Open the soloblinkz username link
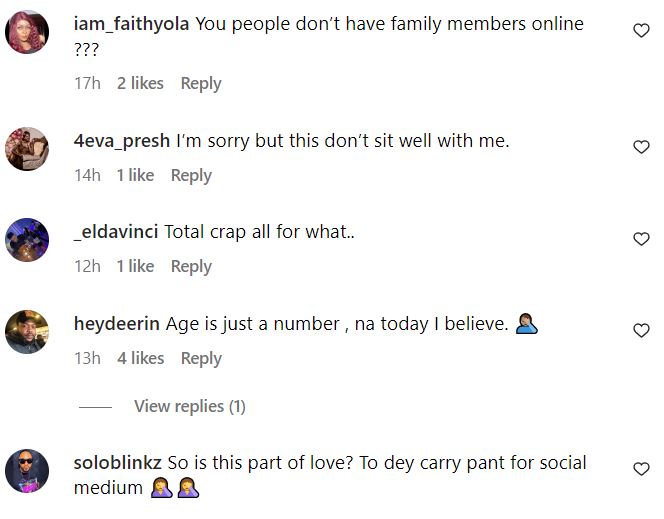Image resolution: width=664 pixels, height=519 pixels. pos(118,463)
